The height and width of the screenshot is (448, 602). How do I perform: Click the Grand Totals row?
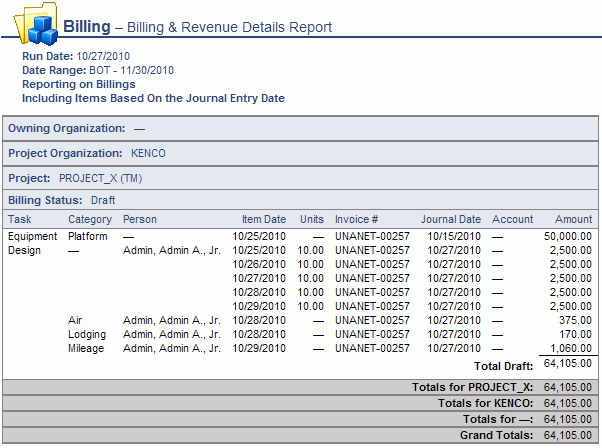tap(300, 435)
